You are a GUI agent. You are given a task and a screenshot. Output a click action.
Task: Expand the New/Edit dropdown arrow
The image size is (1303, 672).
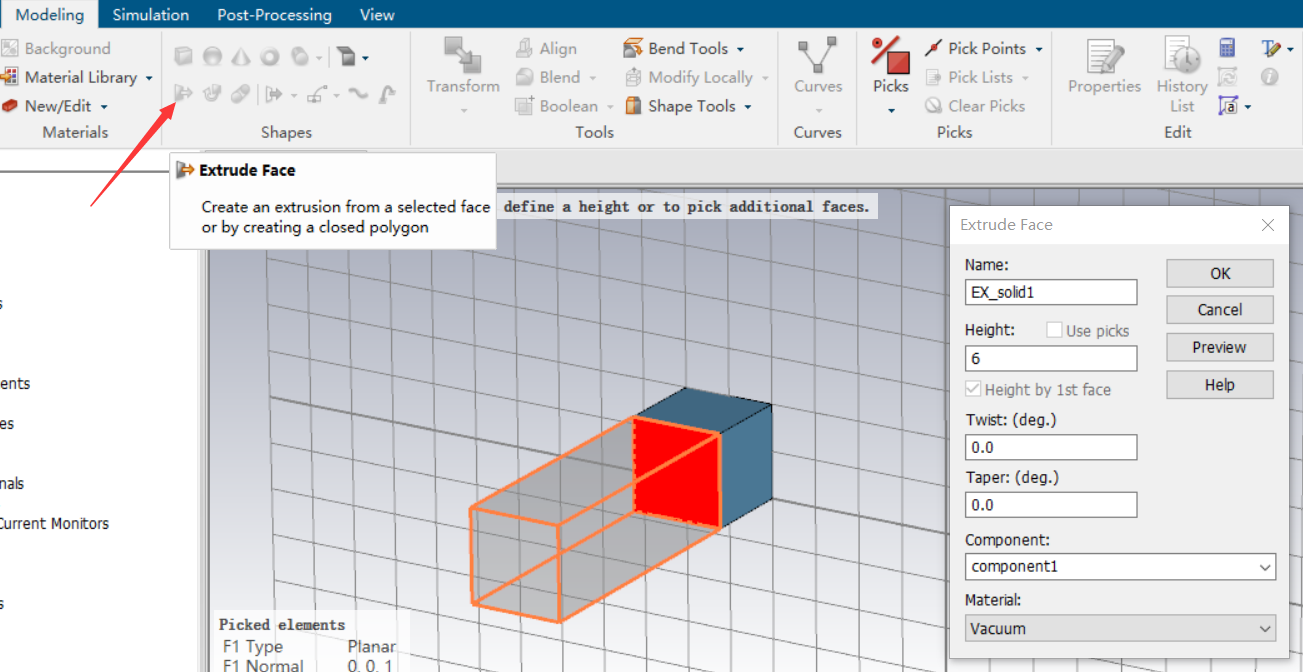tap(103, 107)
